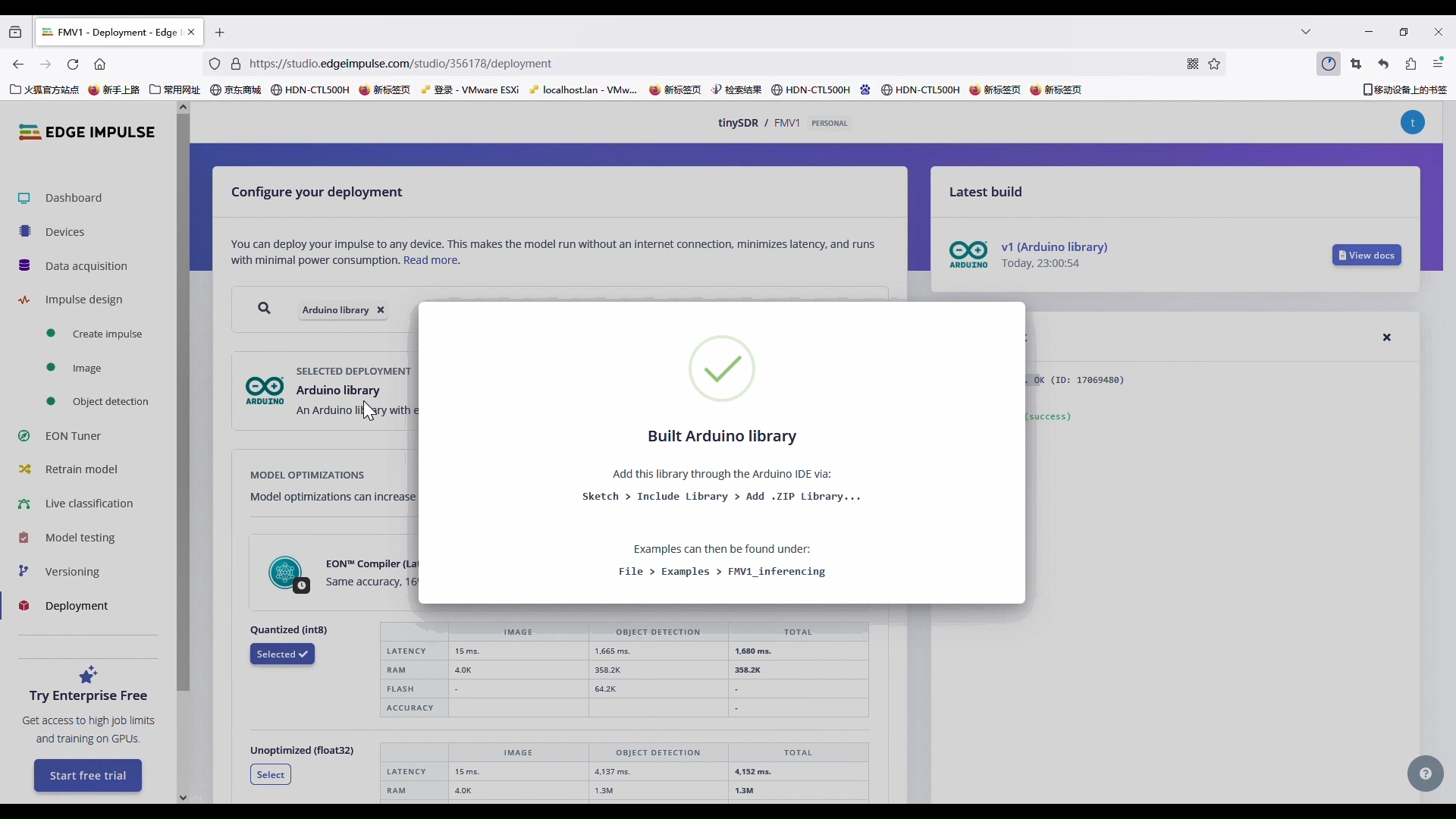Open EON Tuner page
This screenshot has width=1456, height=819.
(73, 436)
